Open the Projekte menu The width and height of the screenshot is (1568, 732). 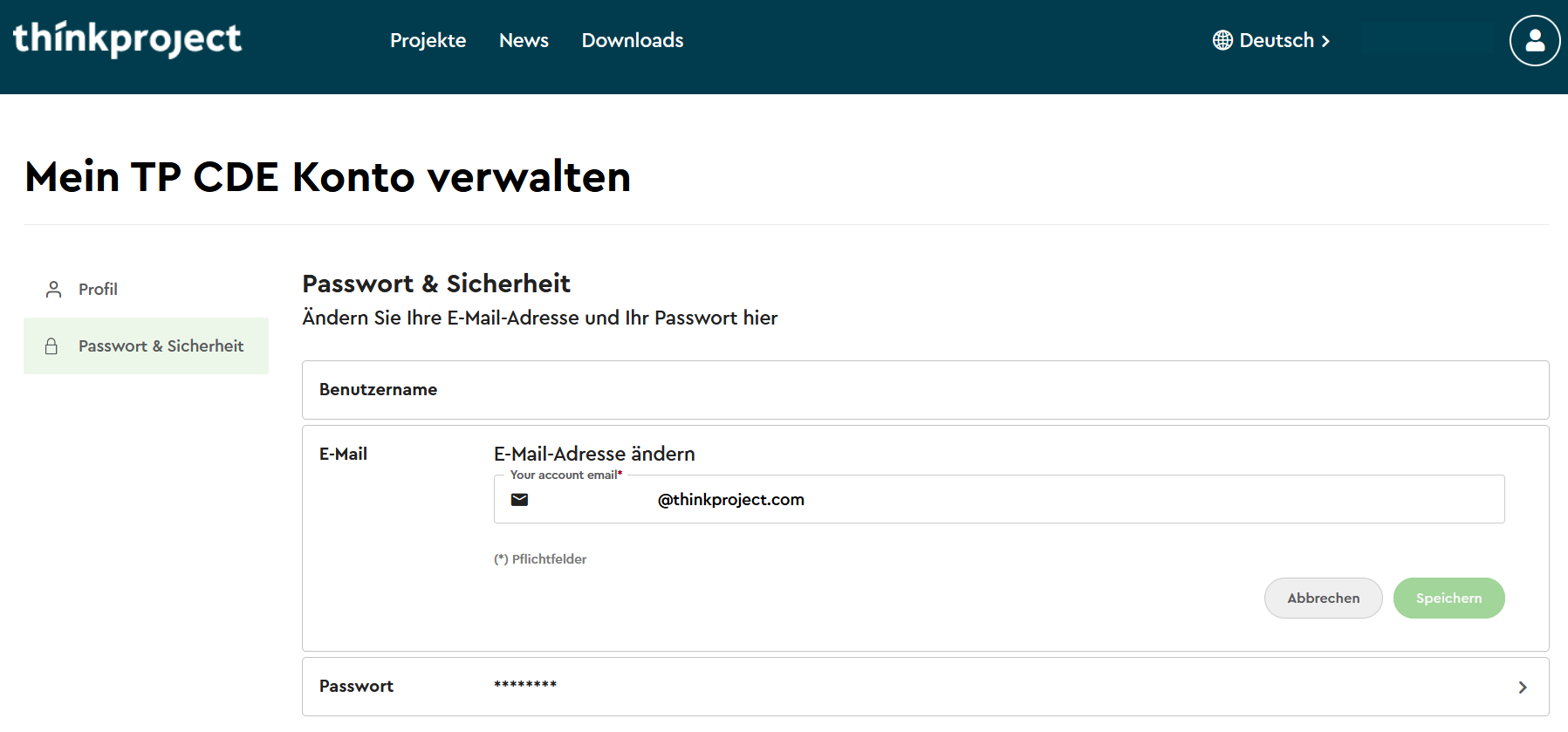pyautogui.click(x=428, y=40)
